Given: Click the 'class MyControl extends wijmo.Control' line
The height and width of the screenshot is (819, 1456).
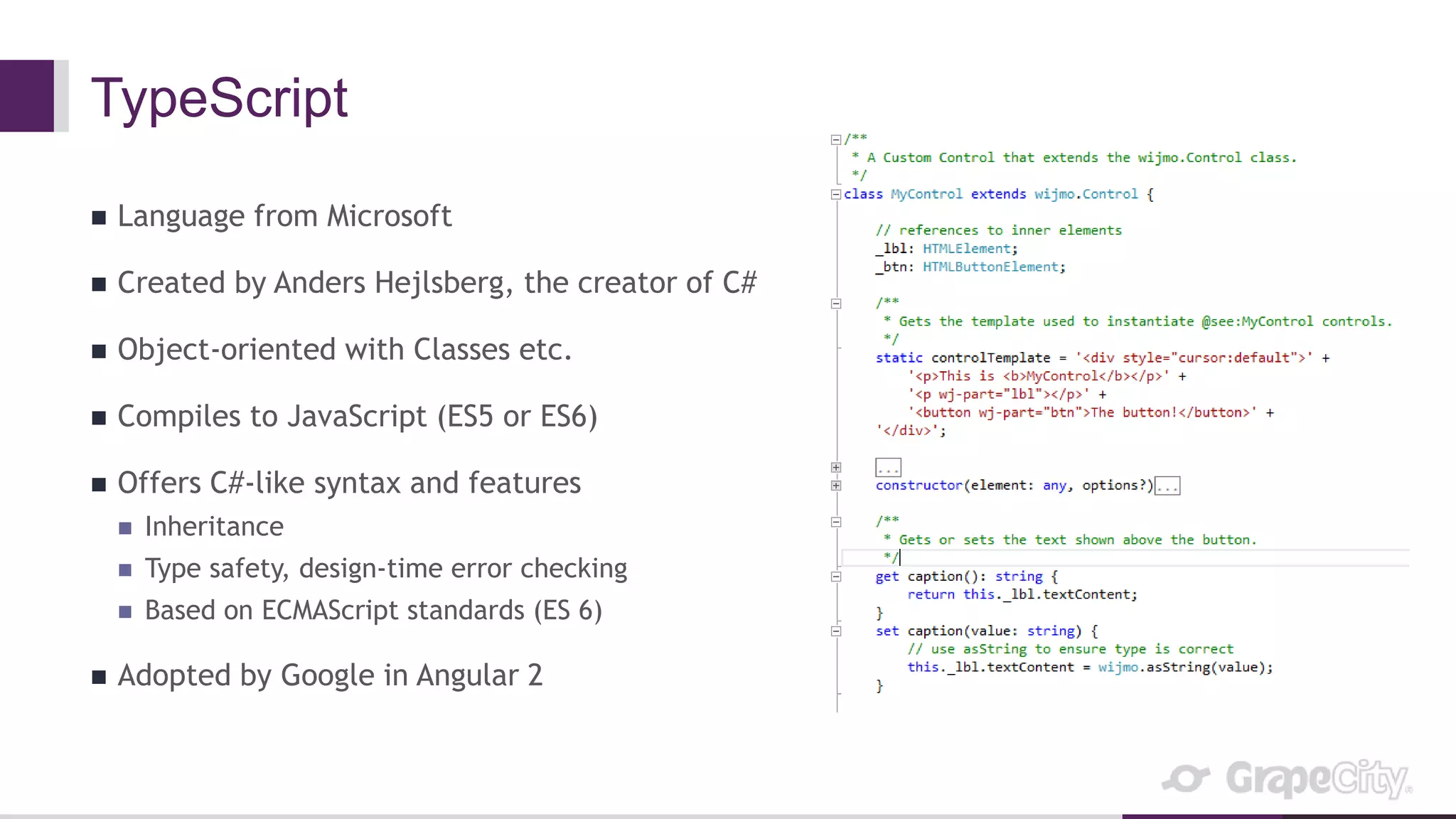Looking at the screenshot, I should (x=999, y=194).
